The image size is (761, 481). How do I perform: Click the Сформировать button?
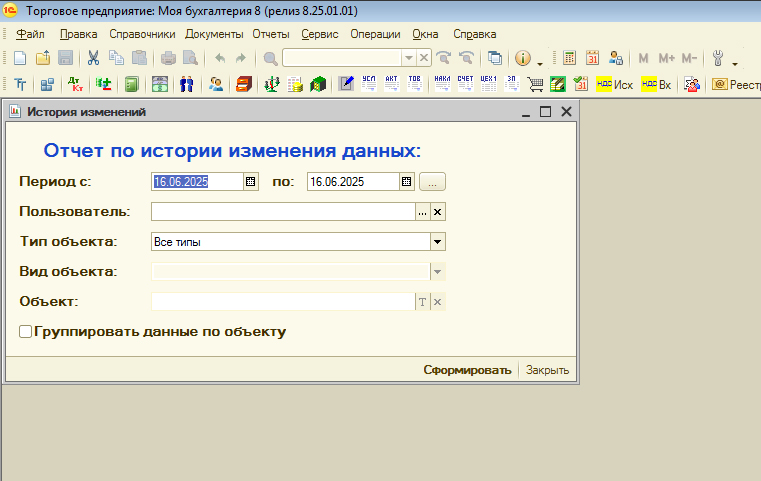467,370
